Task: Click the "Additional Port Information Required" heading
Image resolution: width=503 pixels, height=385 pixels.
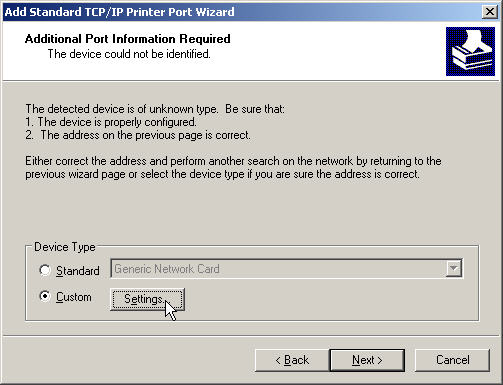Action: [x=127, y=39]
